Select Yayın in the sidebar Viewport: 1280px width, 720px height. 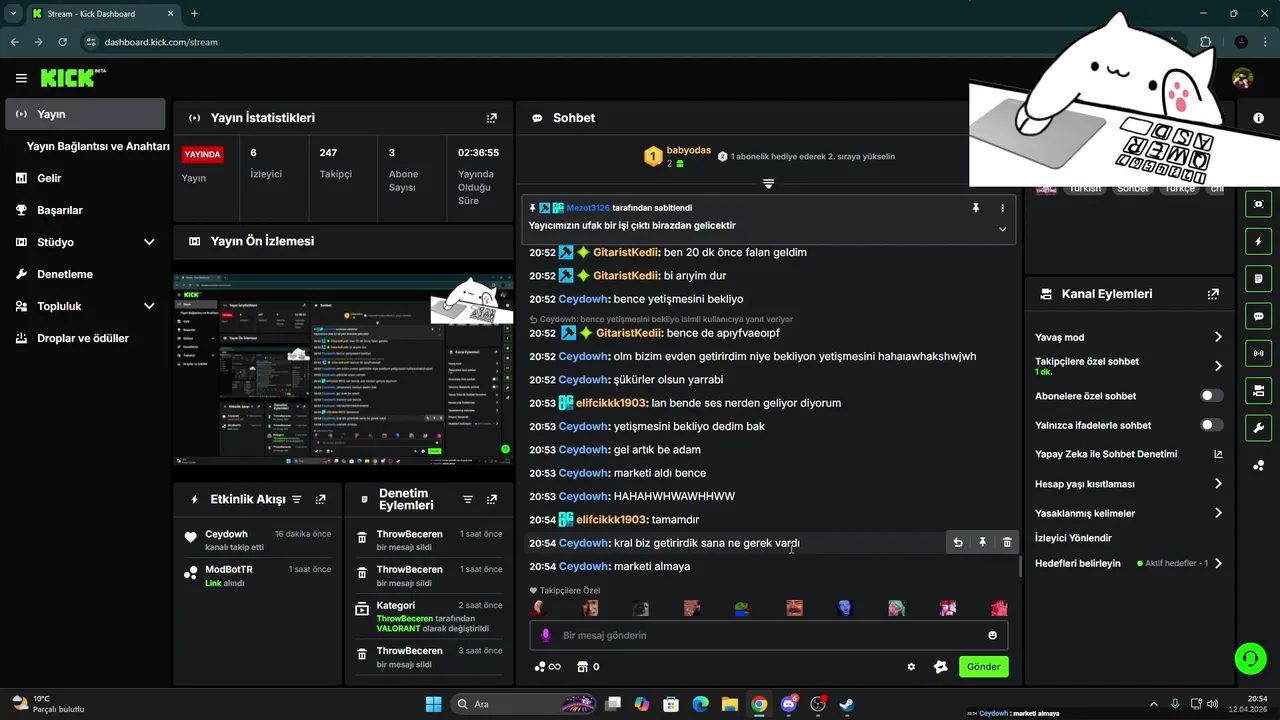[85, 114]
